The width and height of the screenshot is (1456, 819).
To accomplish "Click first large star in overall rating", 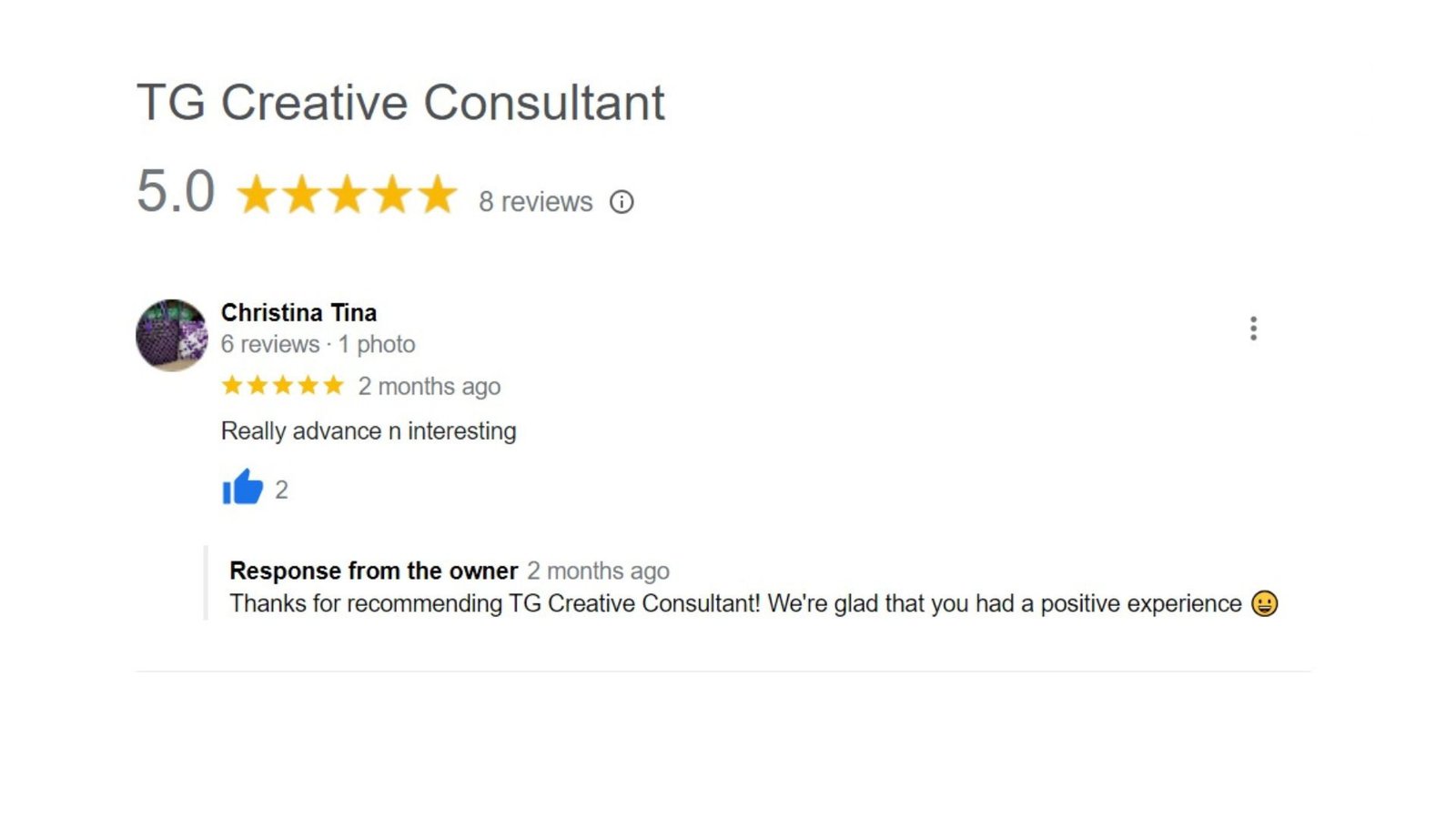I will coord(257,195).
